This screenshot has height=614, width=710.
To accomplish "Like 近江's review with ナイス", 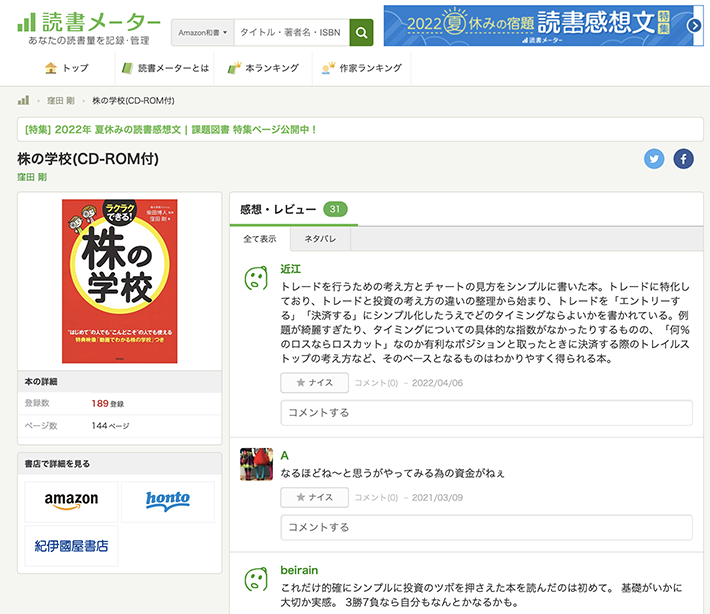I will tap(314, 383).
